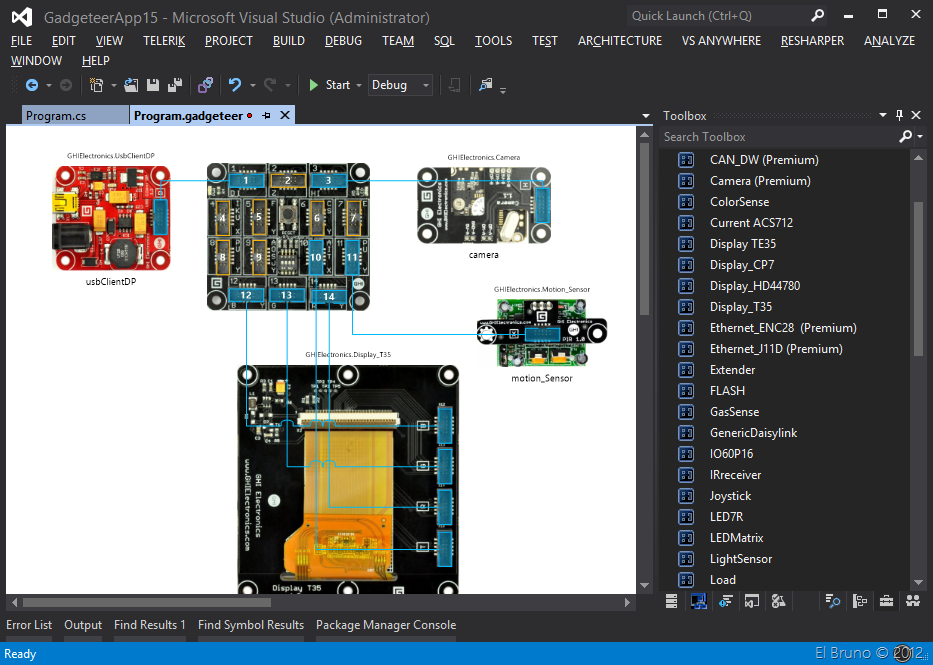This screenshot has width=933, height=665.
Task: Open the Error List panel tab
Action: (29, 625)
